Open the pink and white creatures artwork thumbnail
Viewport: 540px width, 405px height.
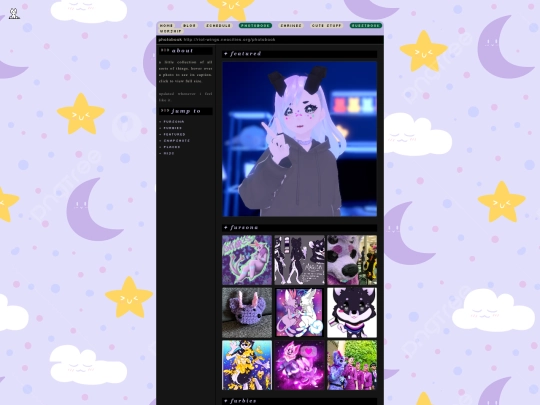click(299, 313)
